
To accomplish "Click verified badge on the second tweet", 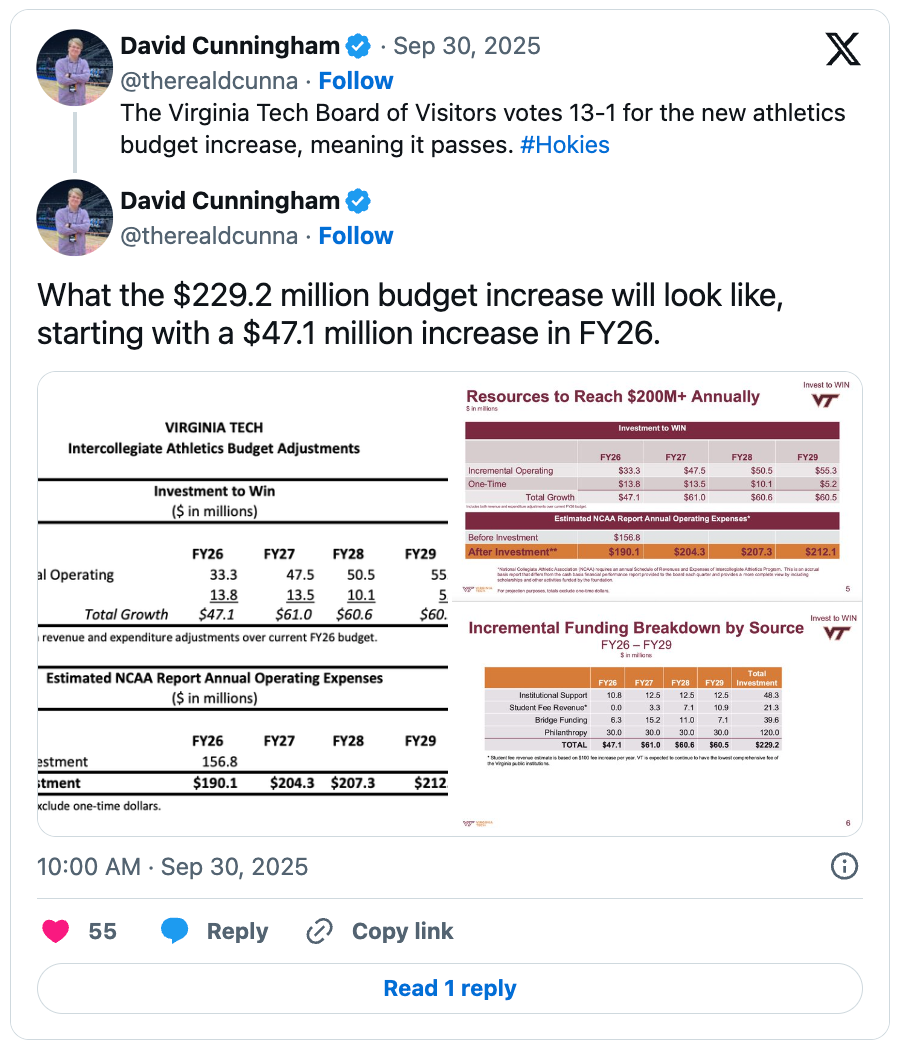I will (359, 201).
